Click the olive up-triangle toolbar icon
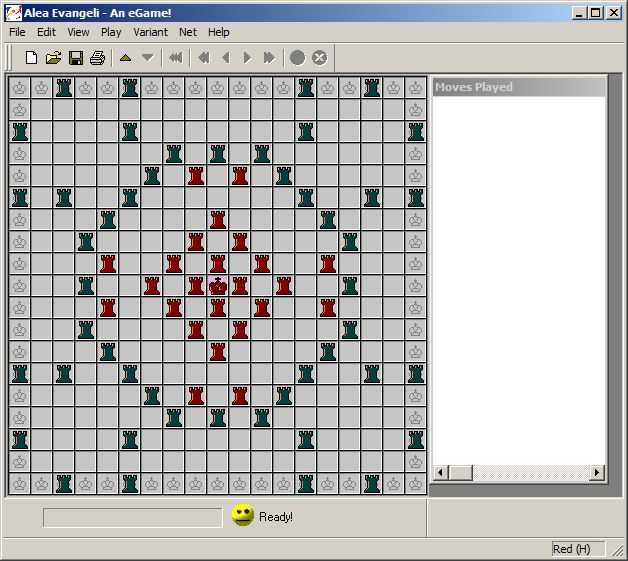Screen dimensions: 628x561 point(125,58)
